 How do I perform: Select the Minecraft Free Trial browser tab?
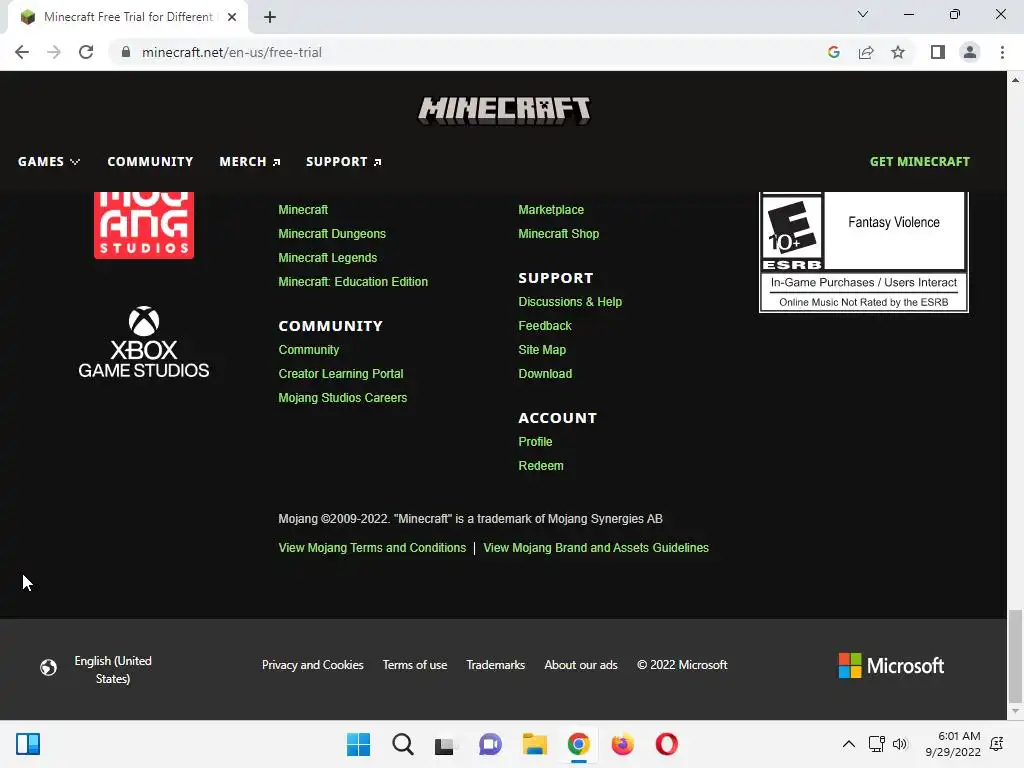click(128, 17)
